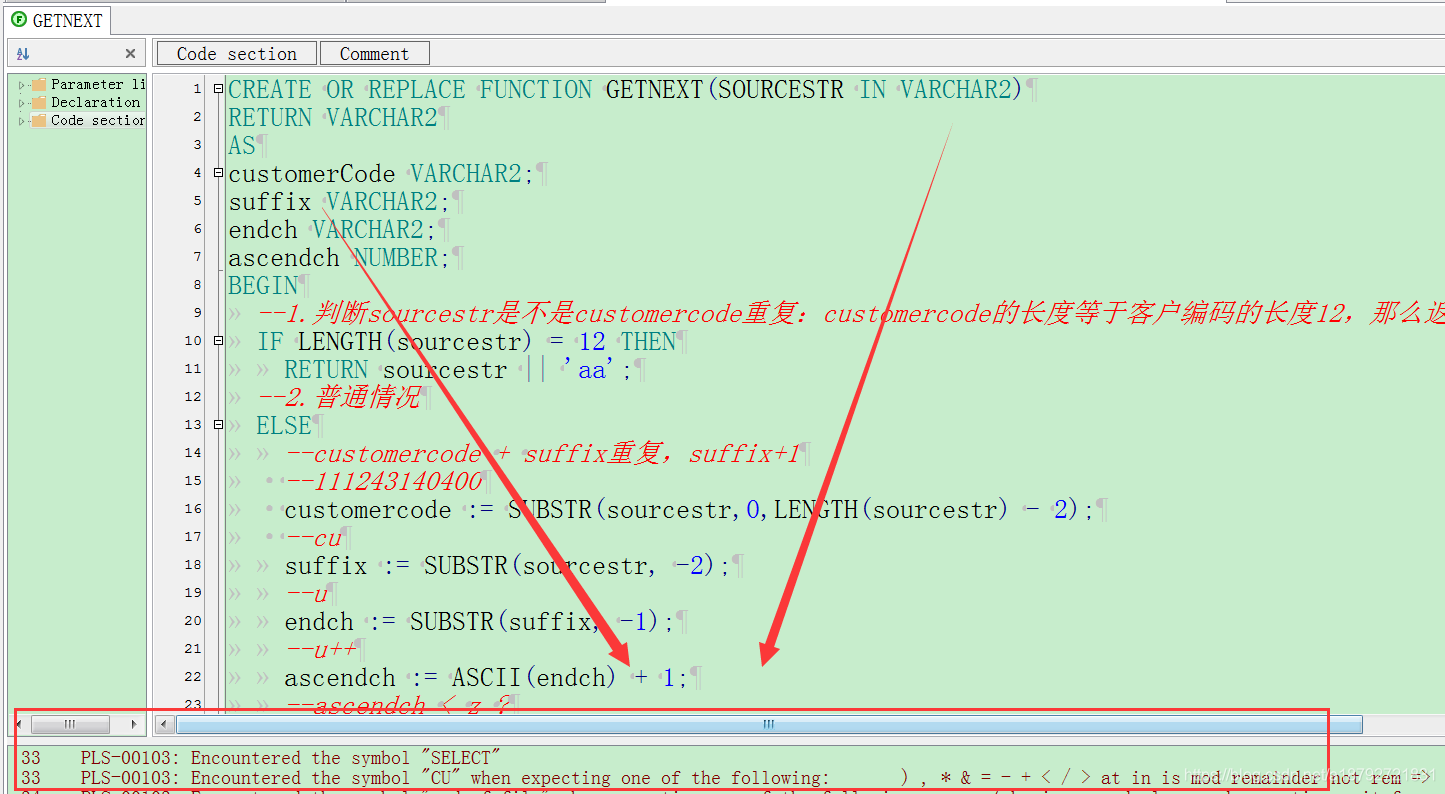Expand the Code section tree node

pos(22,121)
